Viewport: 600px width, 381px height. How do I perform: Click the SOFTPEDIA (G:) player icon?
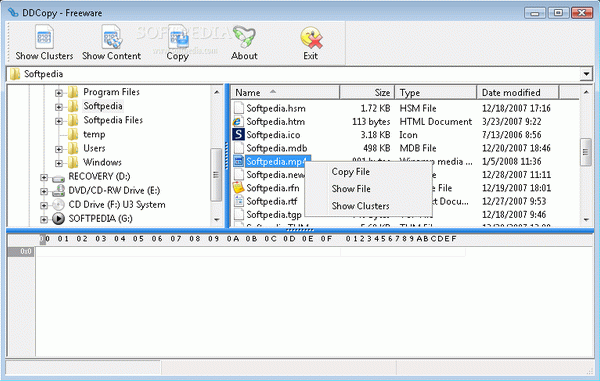(x=58, y=218)
